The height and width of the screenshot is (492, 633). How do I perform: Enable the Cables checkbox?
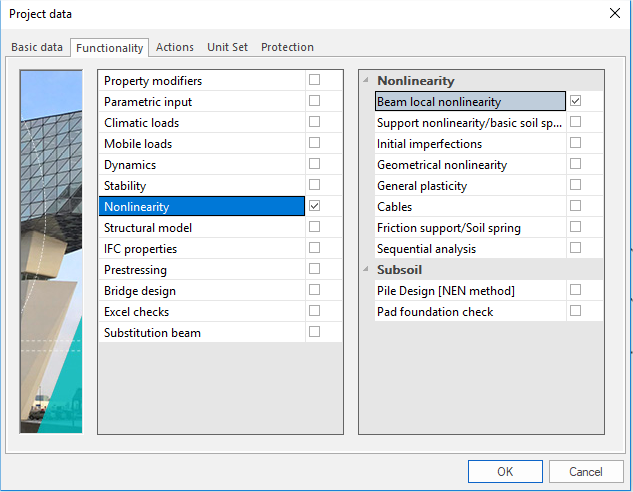point(575,206)
